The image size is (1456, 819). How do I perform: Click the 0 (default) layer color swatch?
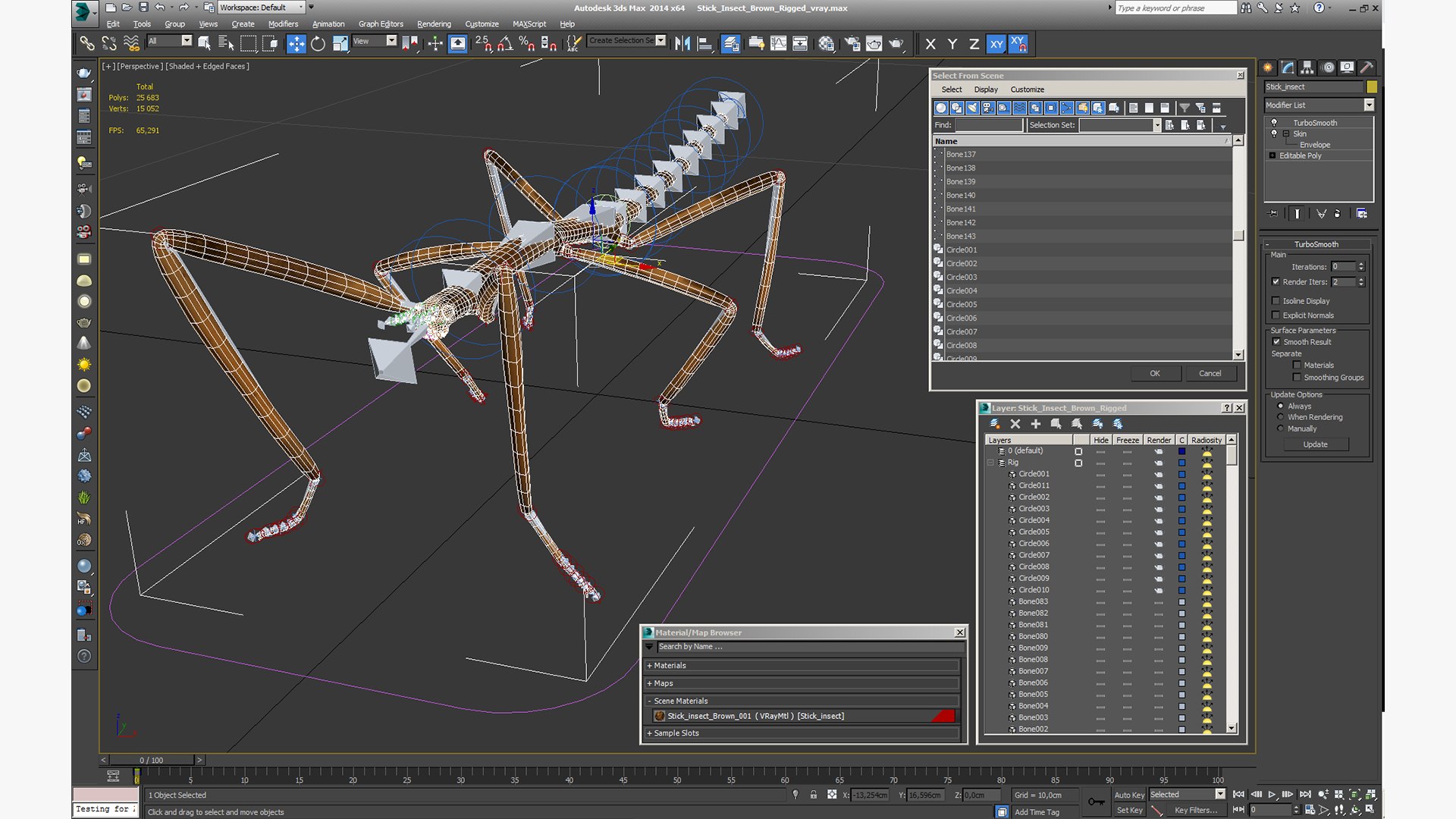(x=1181, y=451)
